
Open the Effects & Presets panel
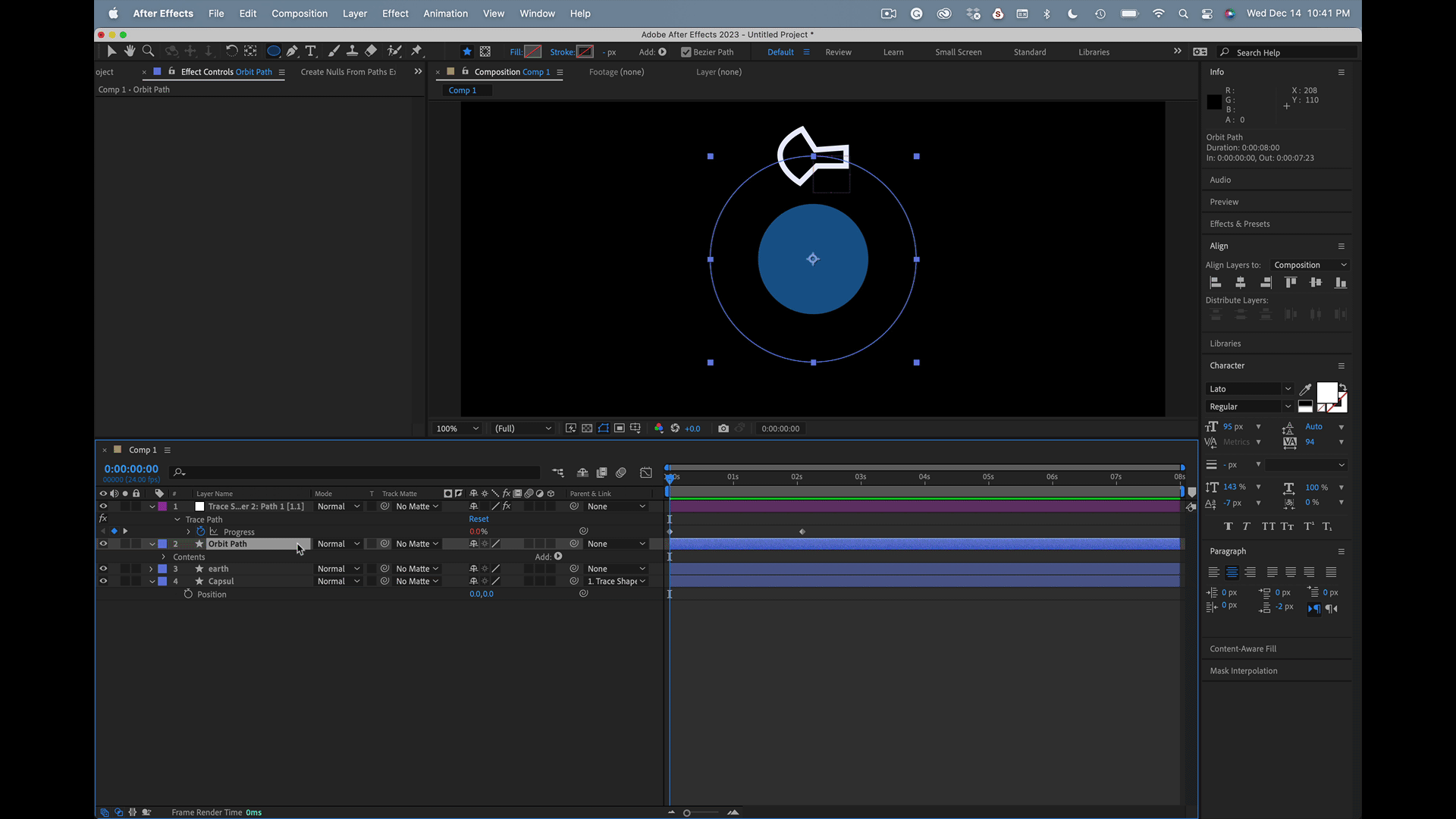[x=1239, y=224]
